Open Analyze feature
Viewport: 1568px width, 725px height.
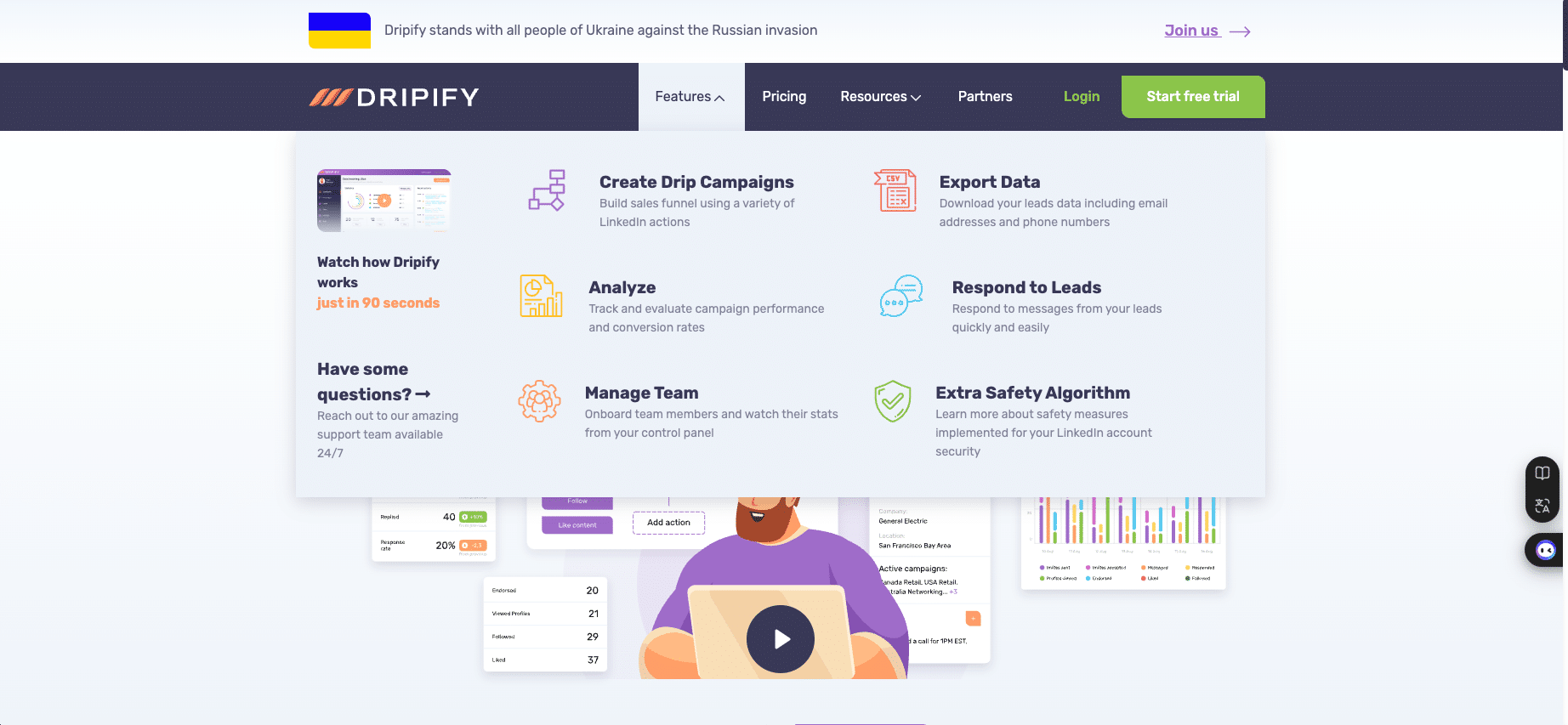point(622,287)
